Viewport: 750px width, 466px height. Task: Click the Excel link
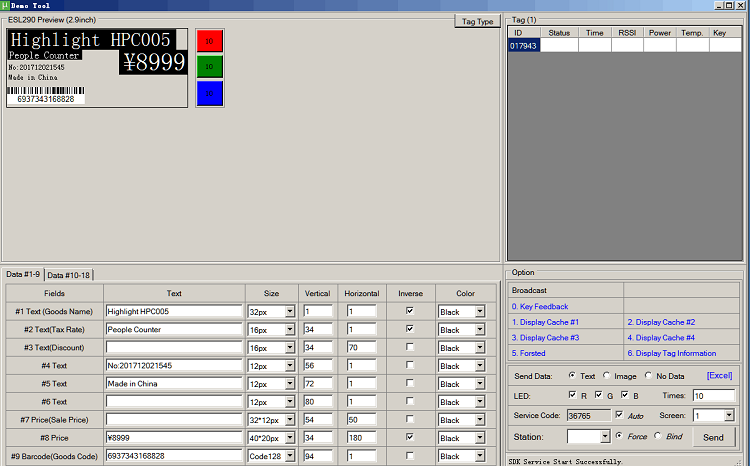[x=719, y=376]
